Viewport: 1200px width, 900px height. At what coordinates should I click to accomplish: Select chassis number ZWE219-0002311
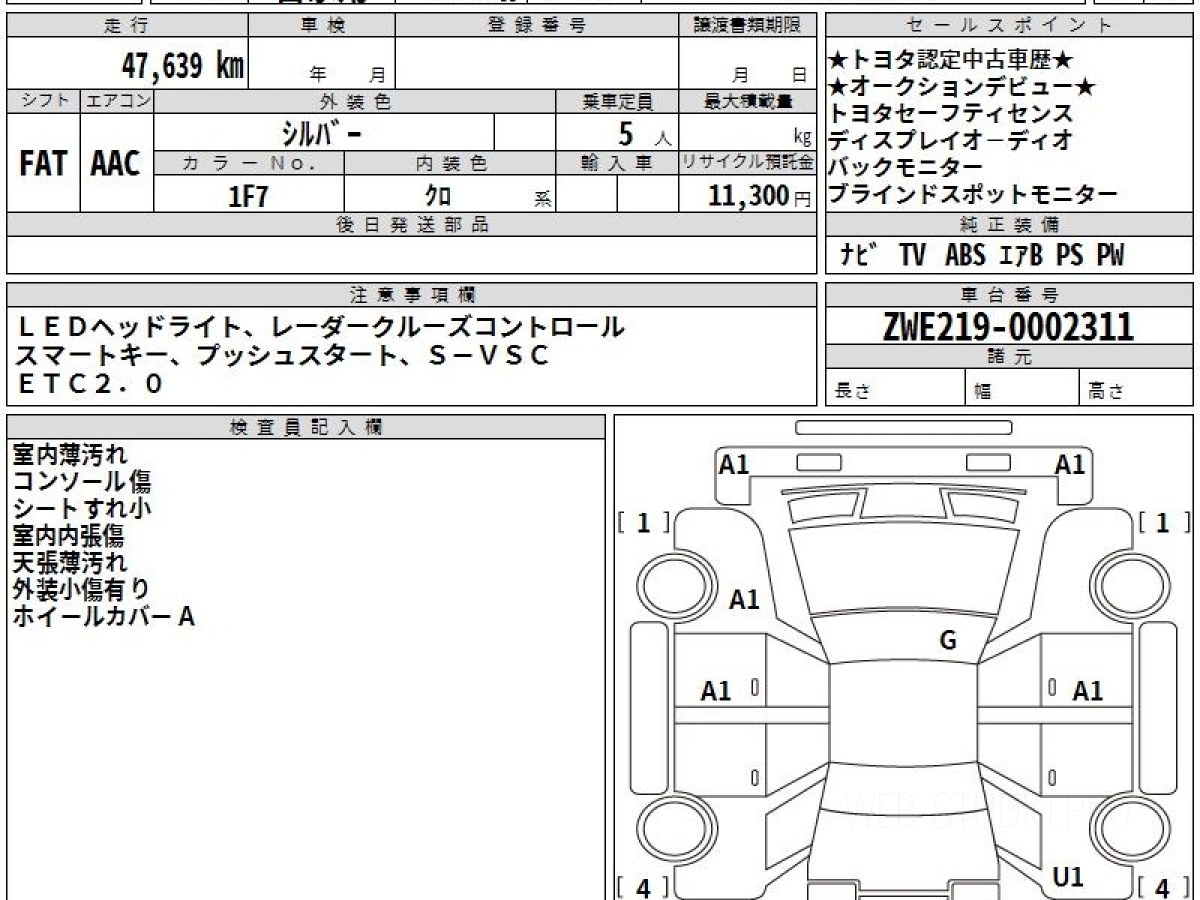[1009, 327]
